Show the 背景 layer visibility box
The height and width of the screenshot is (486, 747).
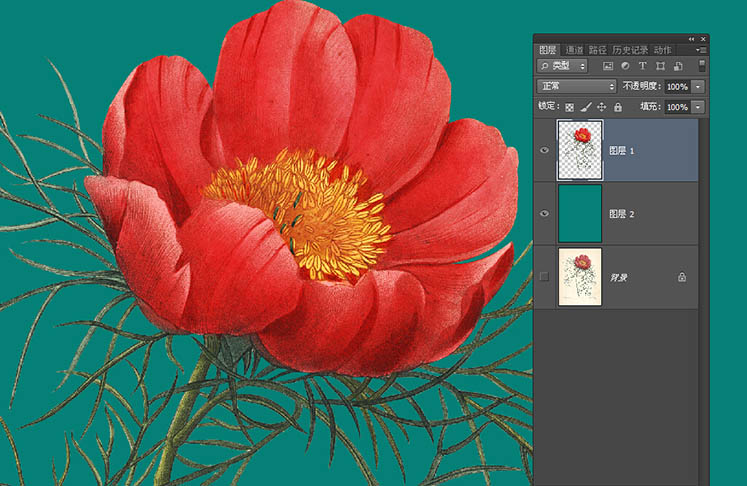coord(544,276)
